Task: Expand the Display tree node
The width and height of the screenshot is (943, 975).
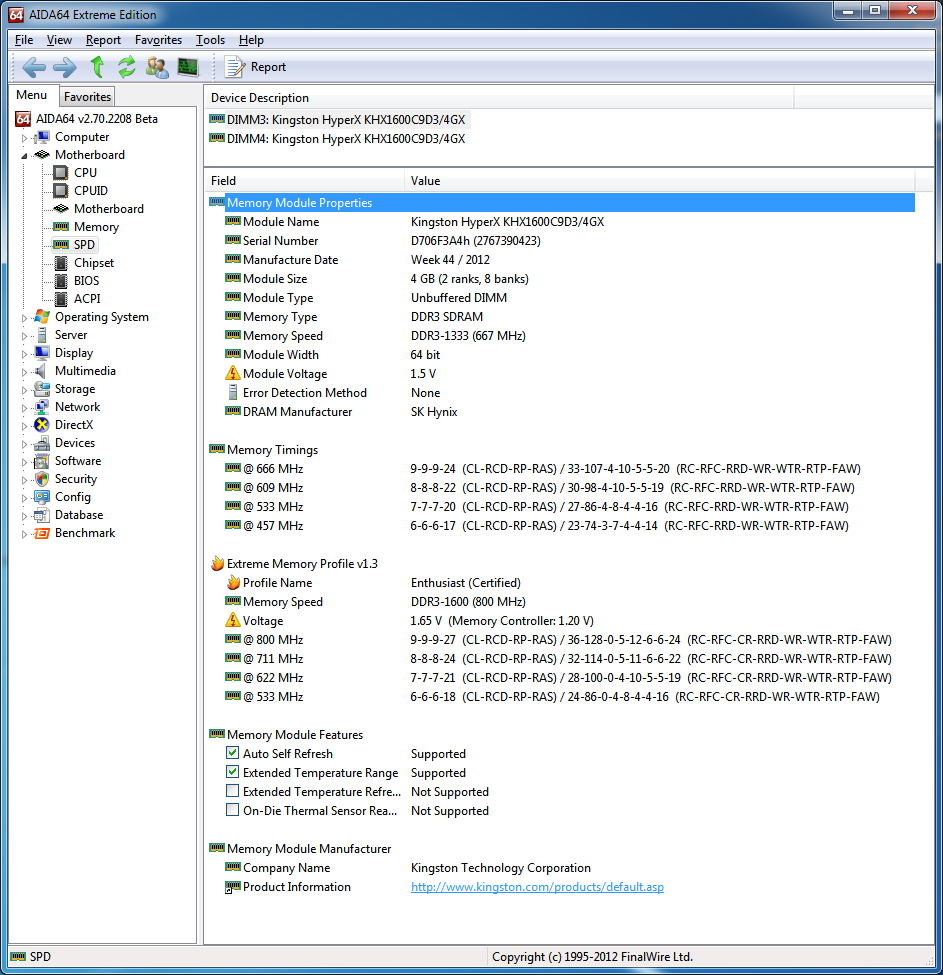Action: coord(24,354)
